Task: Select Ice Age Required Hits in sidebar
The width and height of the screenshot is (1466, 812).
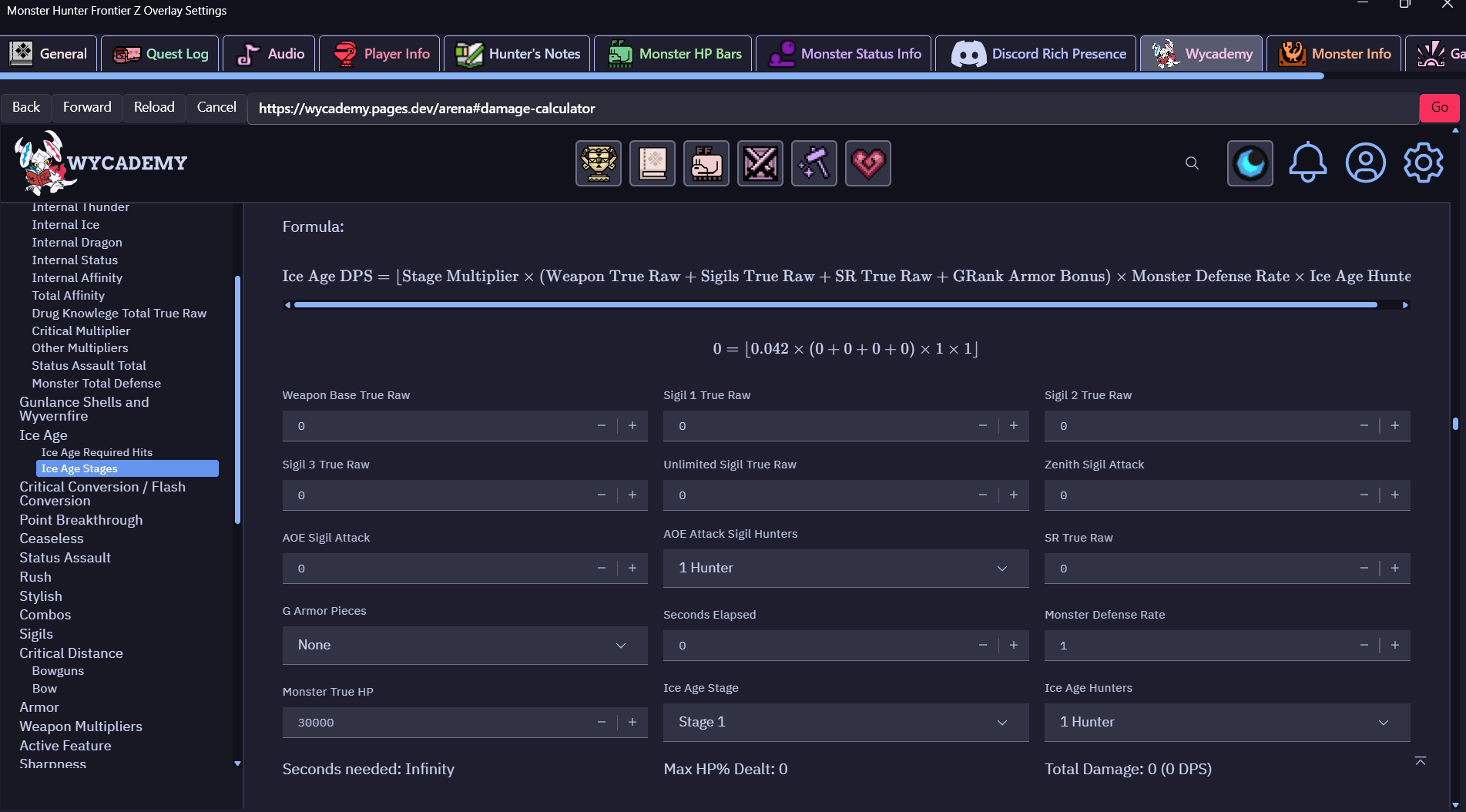Action: pyautogui.click(x=97, y=452)
